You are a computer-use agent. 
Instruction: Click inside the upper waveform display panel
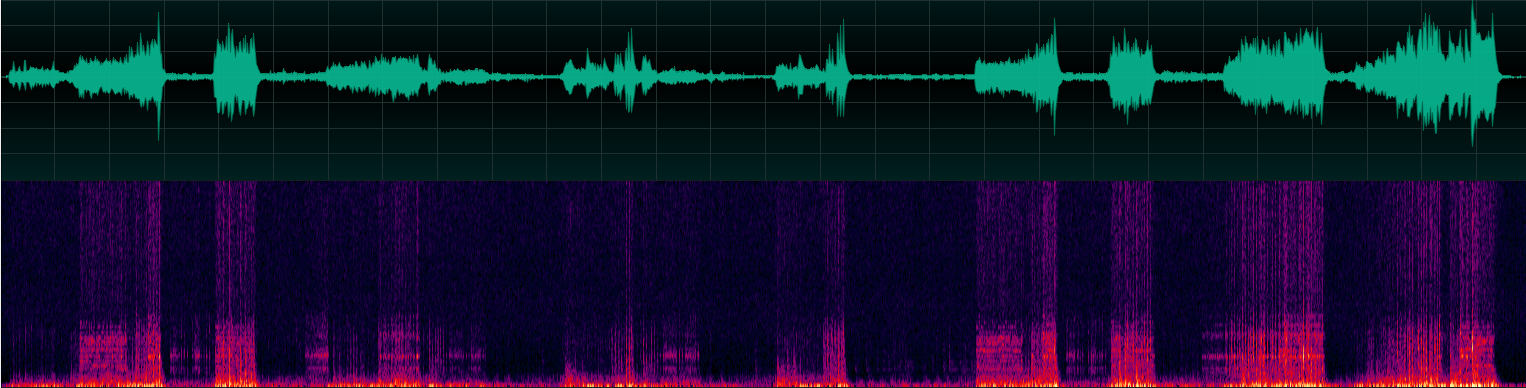click(x=763, y=90)
